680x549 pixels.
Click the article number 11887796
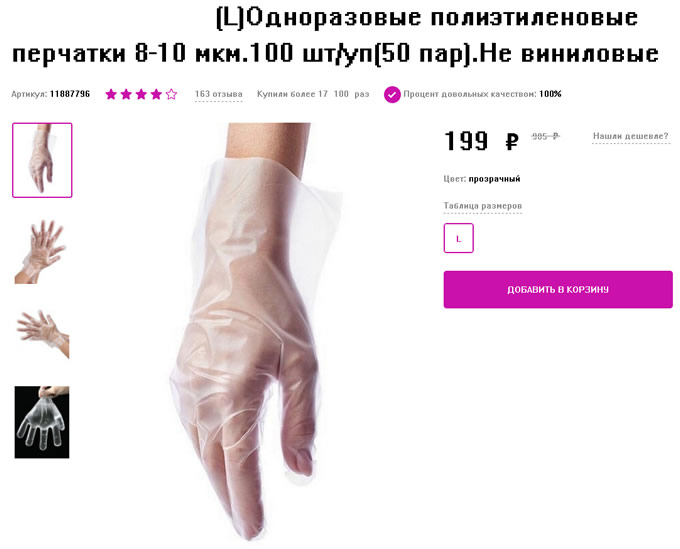70,94
